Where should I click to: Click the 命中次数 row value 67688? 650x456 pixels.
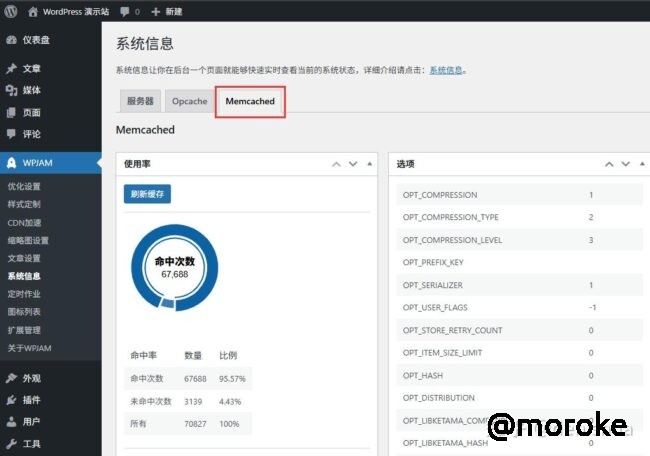tap(195, 378)
